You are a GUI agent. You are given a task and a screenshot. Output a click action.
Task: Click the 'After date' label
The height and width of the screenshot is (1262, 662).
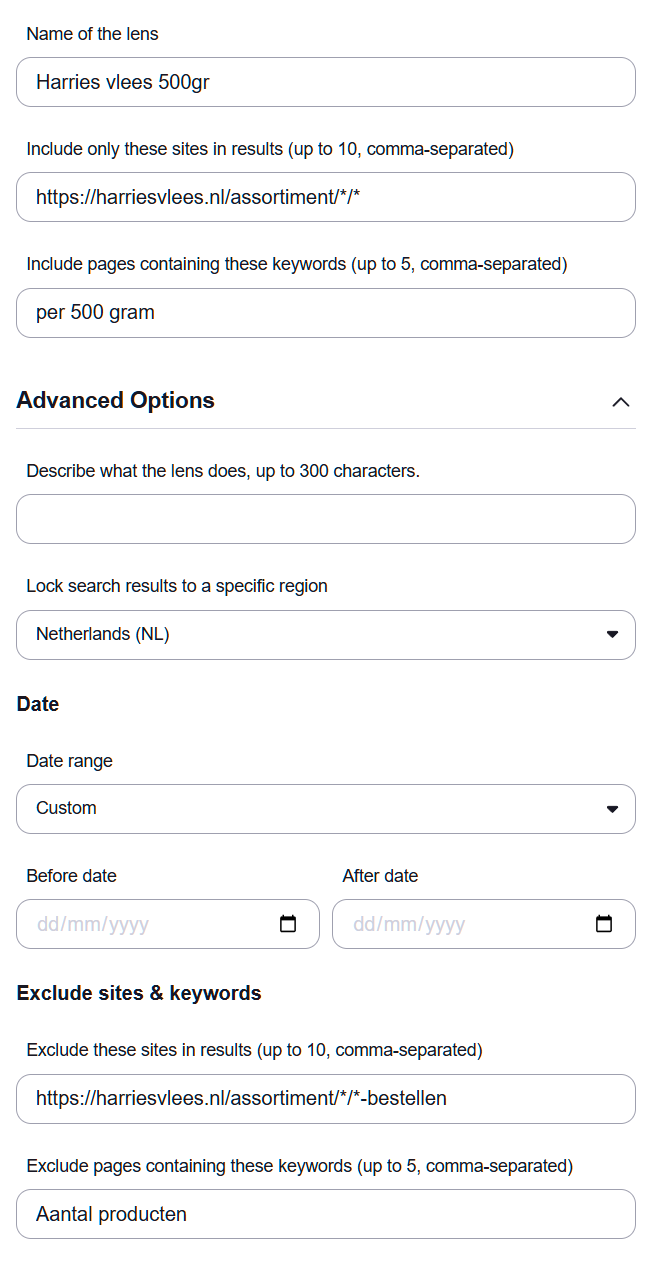[x=380, y=876]
